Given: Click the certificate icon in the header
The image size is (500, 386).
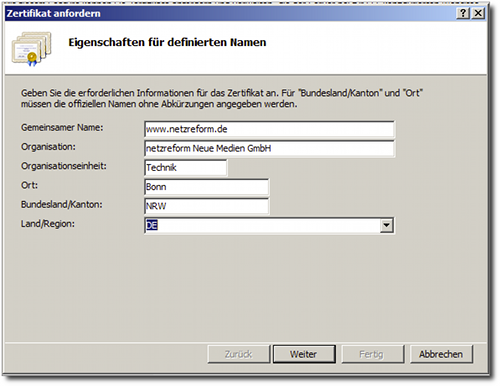Looking at the screenshot, I should 32,49.
